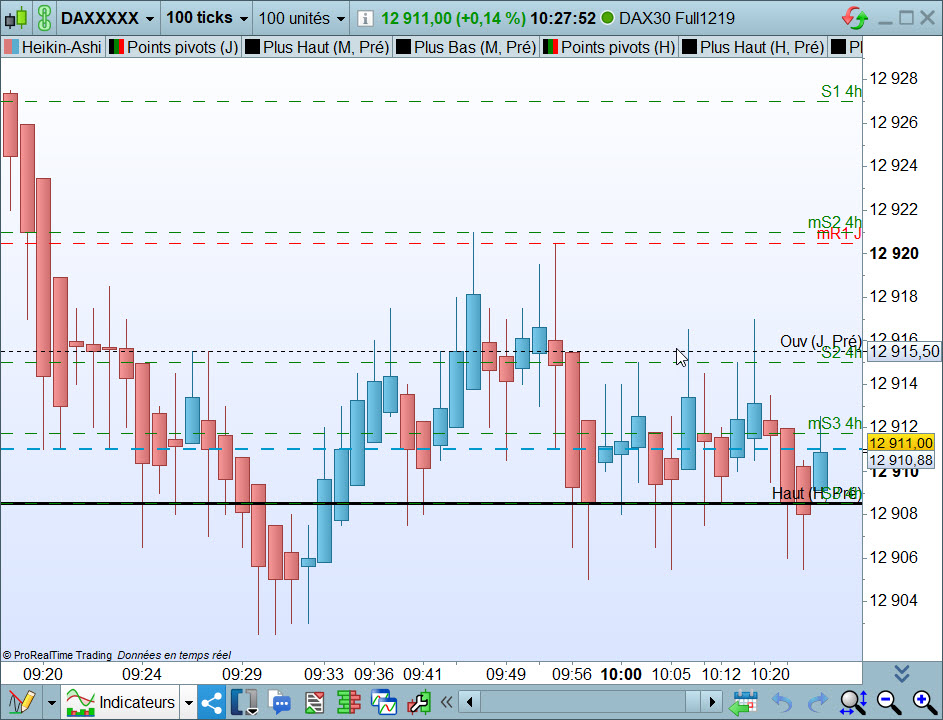Collapse toolbar with double chevron icon
This screenshot has width=943, height=720.
(446, 702)
